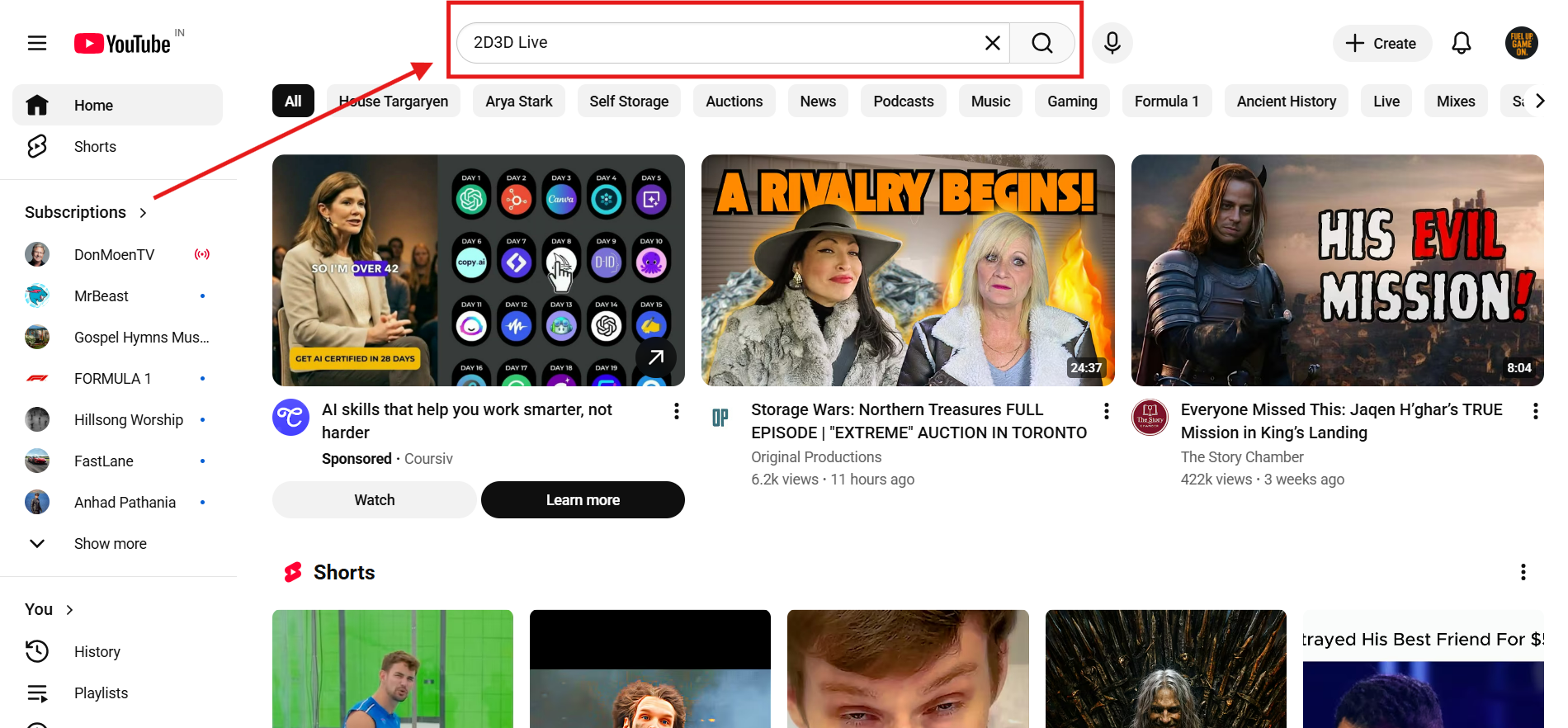Click the ad external link arrow icon

point(656,357)
